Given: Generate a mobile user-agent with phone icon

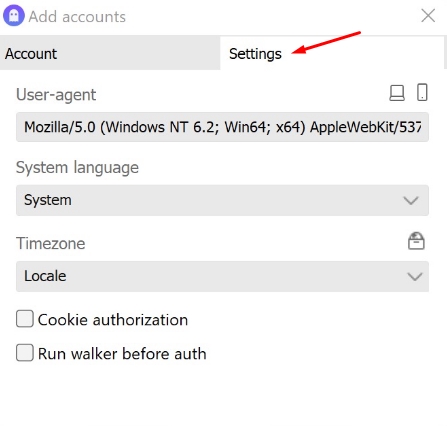Looking at the screenshot, I should click(422, 92).
